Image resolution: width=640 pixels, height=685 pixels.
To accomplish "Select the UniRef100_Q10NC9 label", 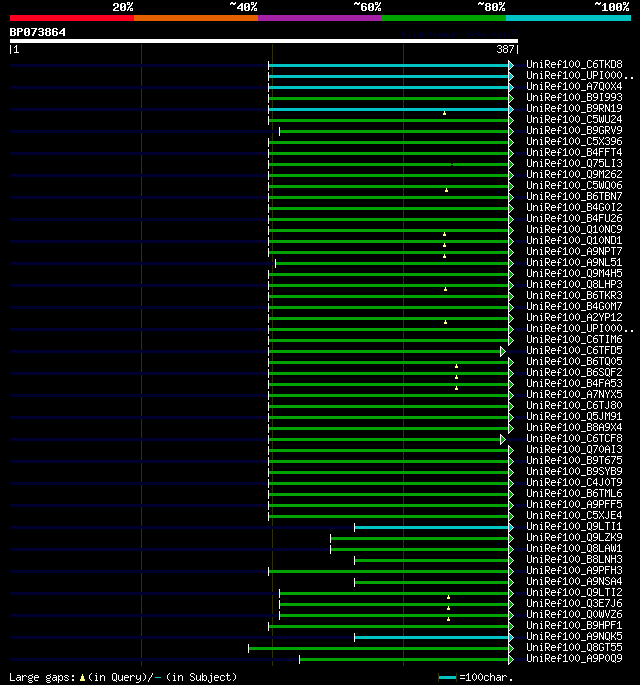I will point(574,229).
